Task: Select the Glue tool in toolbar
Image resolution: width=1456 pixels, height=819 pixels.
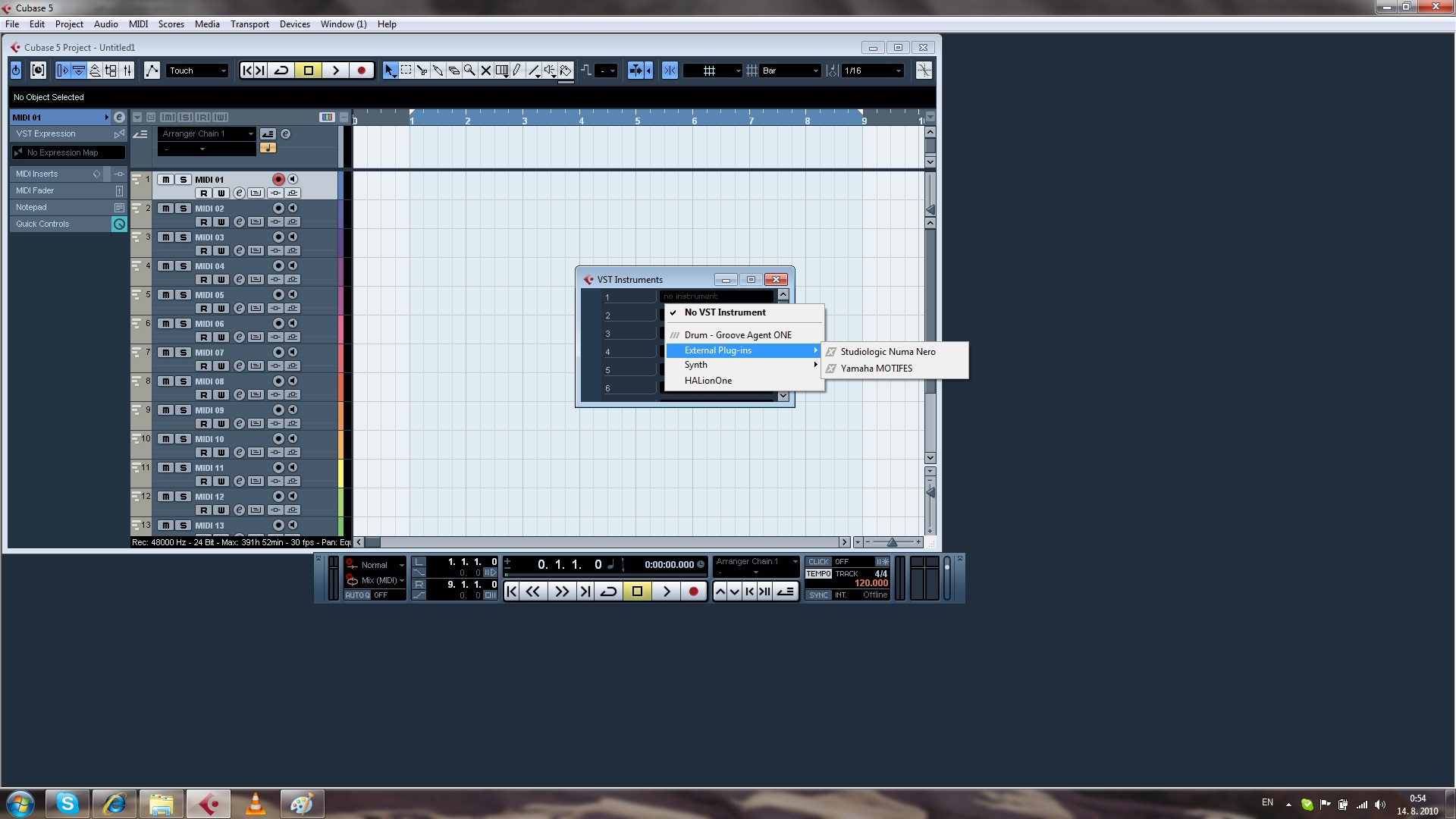Action: coord(438,71)
